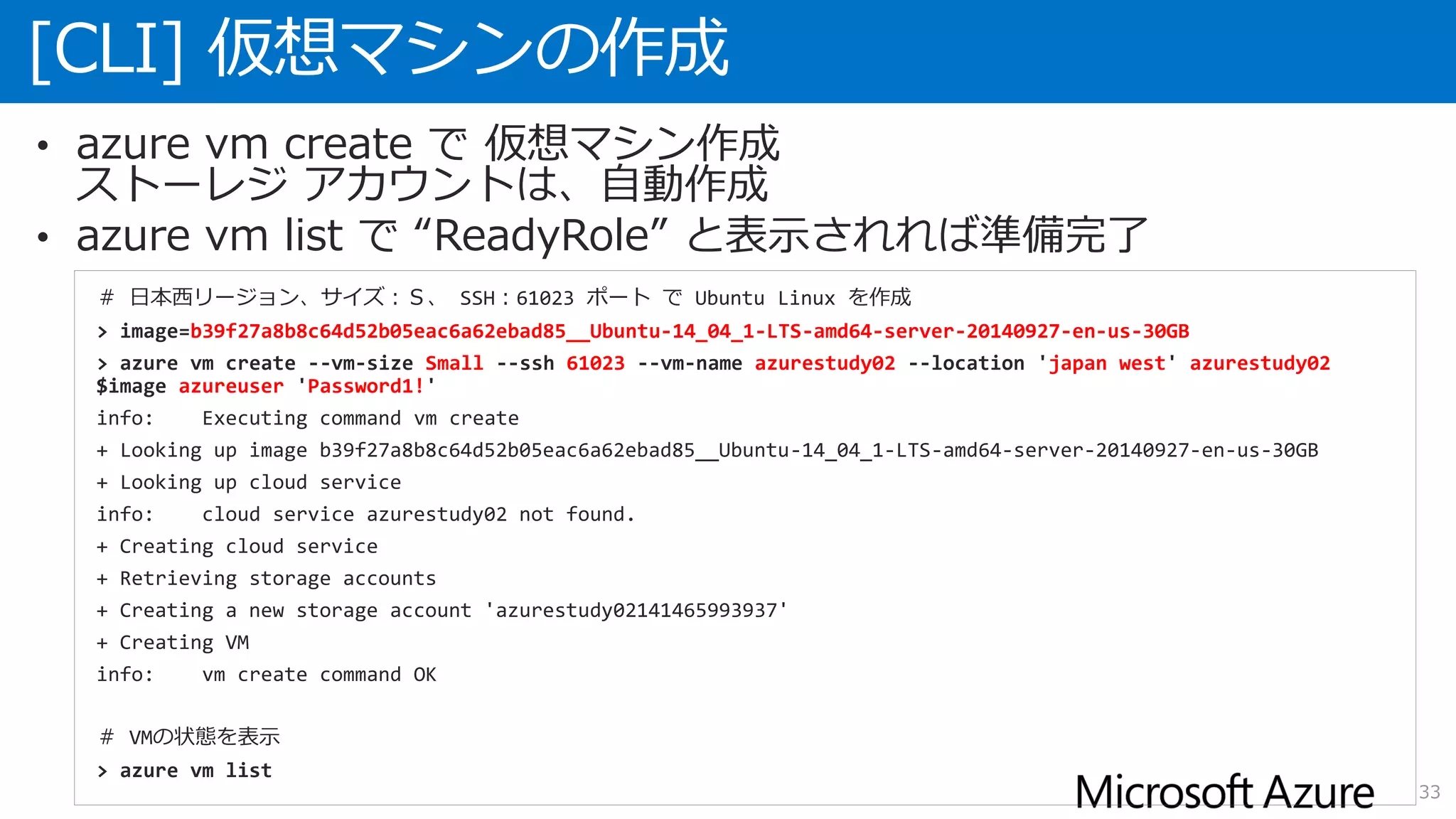Click the red 'azurestudy02' after --vm-name
This screenshot has height=819, width=1456.
[x=825, y=363]
